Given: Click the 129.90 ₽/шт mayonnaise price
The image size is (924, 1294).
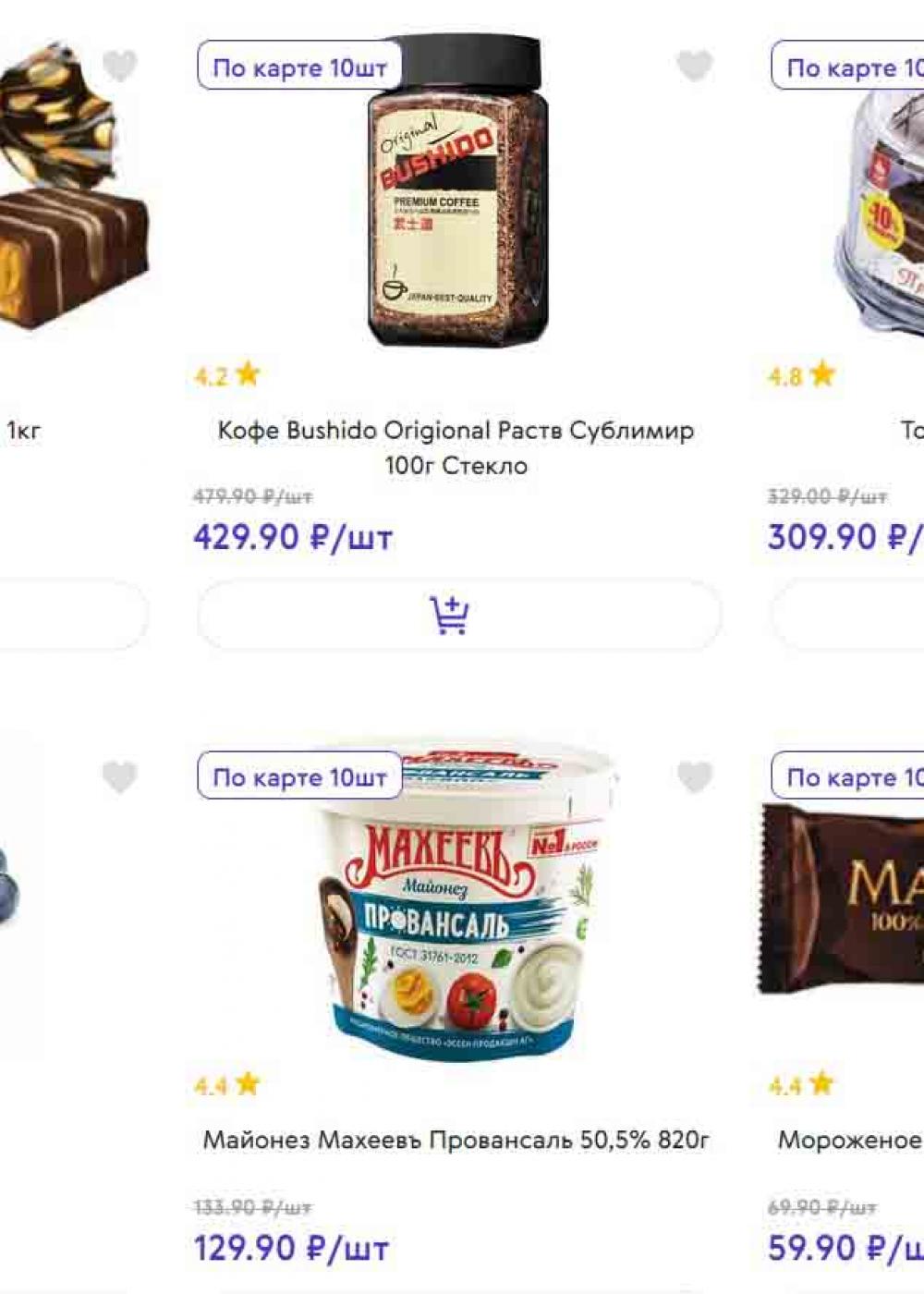Looking at the screenshot, I should point(292,1249).
